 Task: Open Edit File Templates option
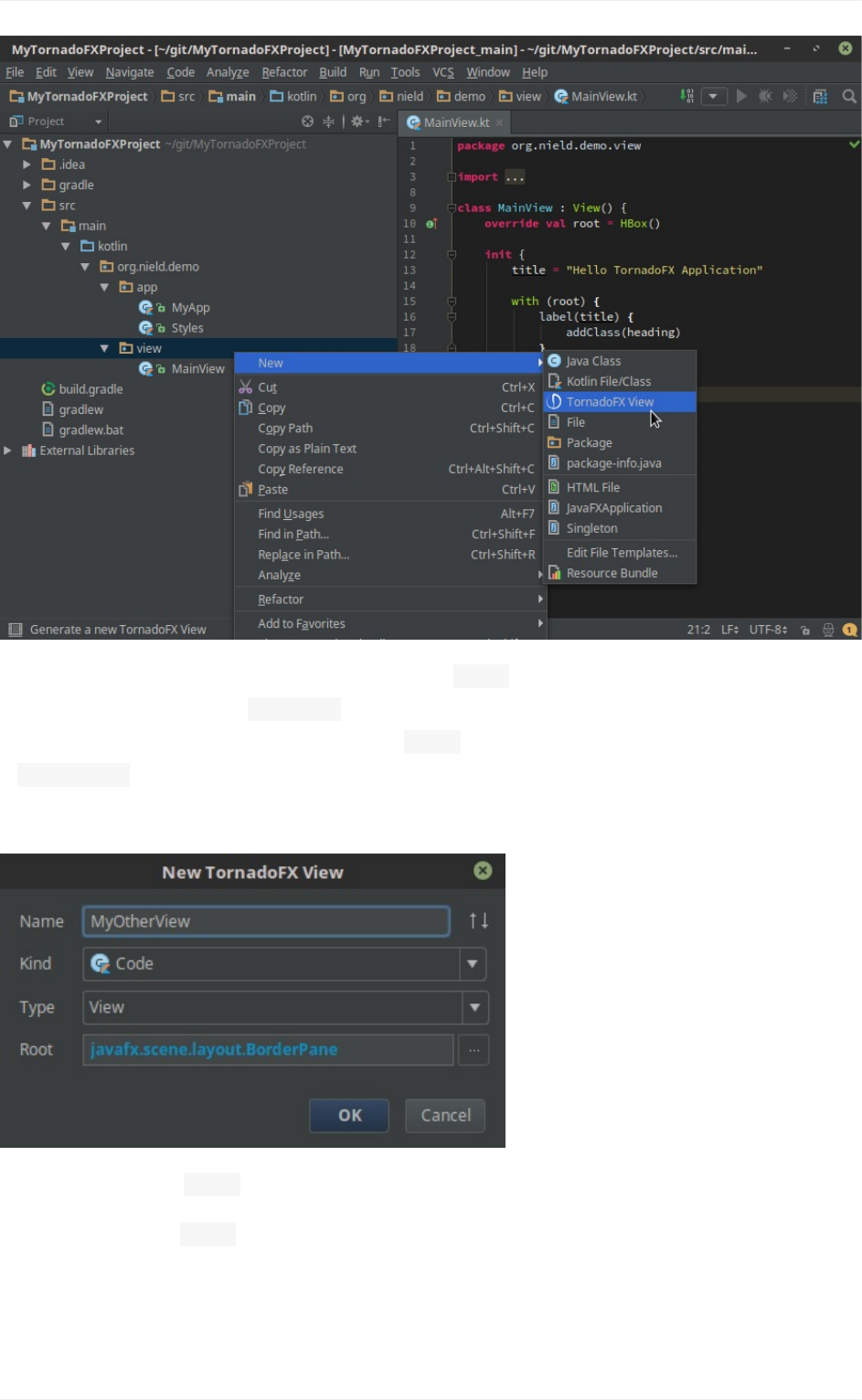pyautogui.click(x=620, y=553)
